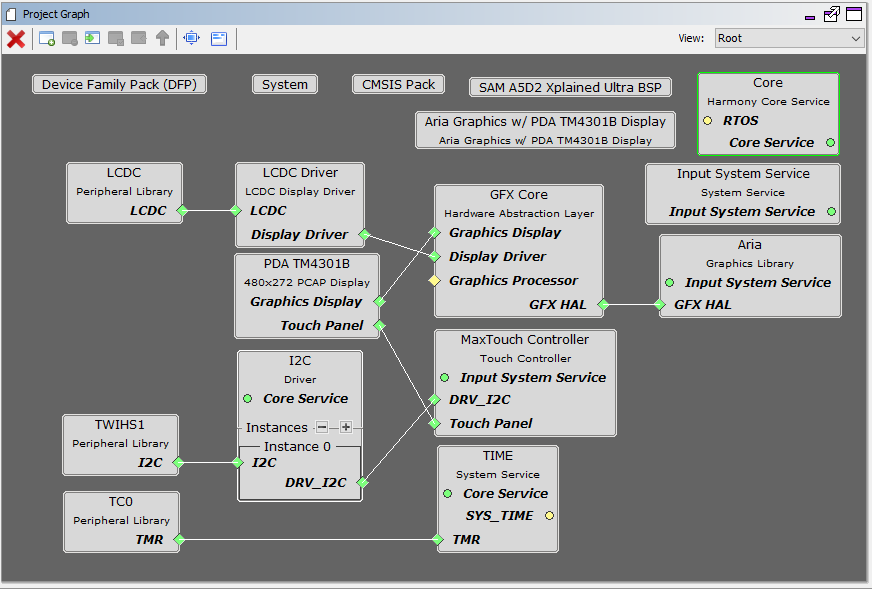
Task: Click the up arrow toolbar icon
Action: tap(162, 38)
